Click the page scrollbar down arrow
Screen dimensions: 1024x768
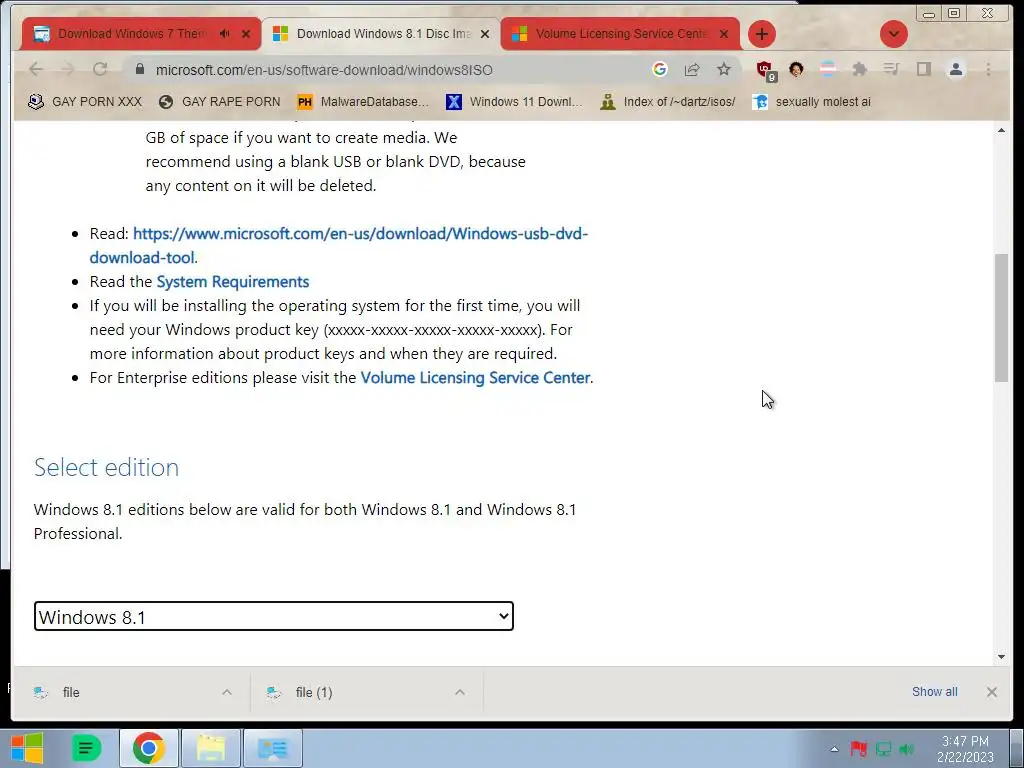point(1001,656)
